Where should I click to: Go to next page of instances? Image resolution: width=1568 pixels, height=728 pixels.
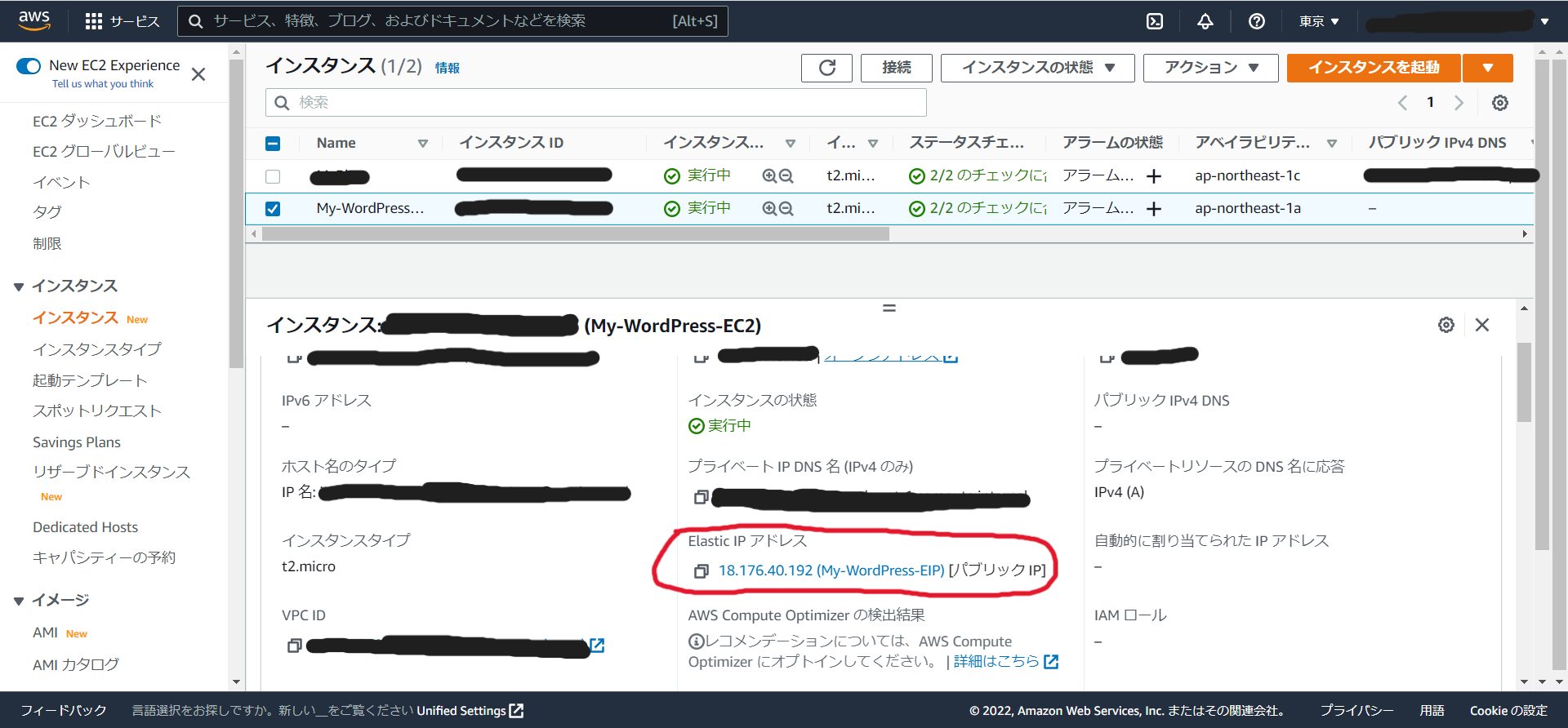click(1459, 103)
